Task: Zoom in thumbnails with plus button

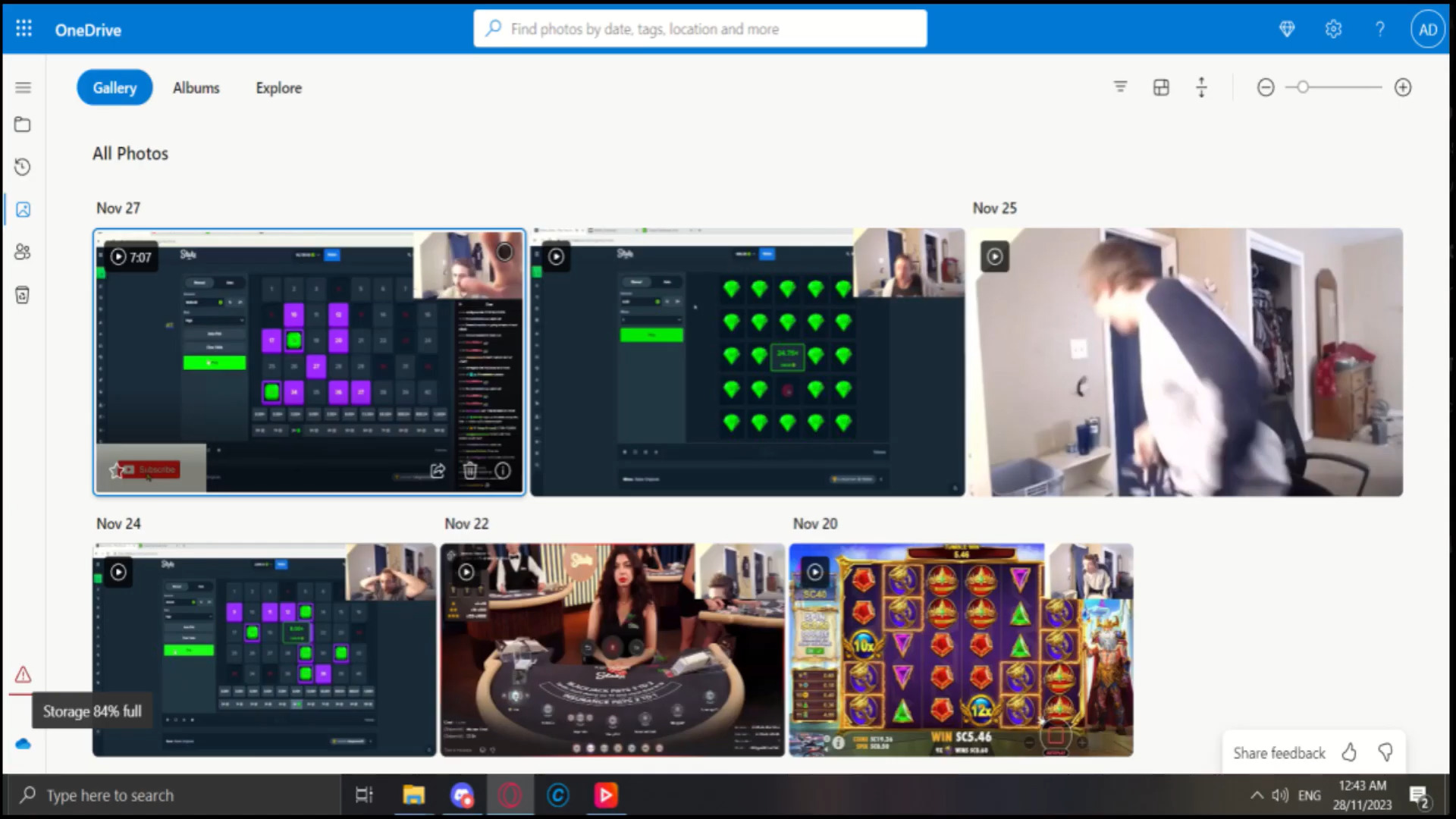Action: [1403, 87]
